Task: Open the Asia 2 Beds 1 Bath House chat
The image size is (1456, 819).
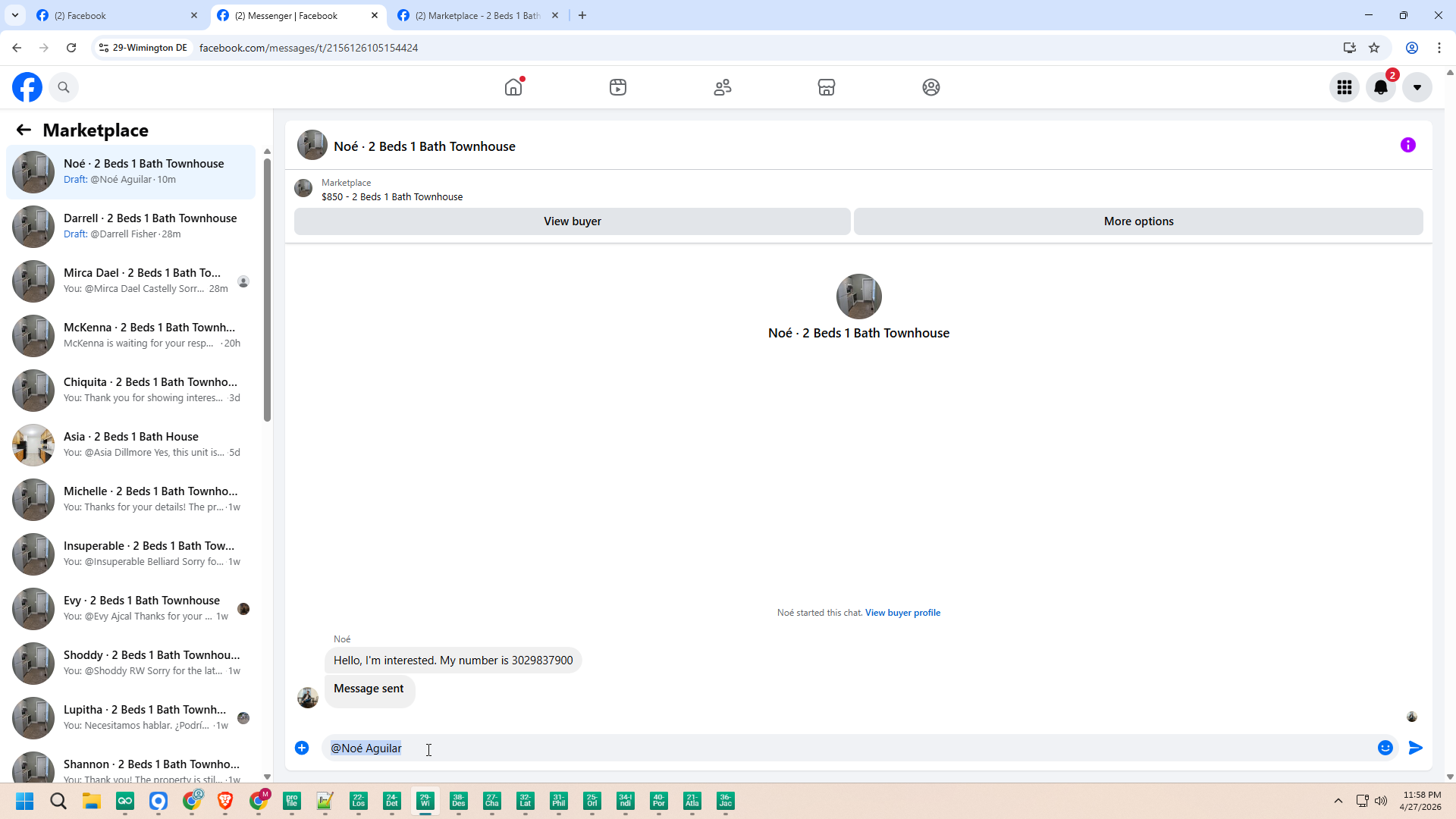Action: click(131, 445)
